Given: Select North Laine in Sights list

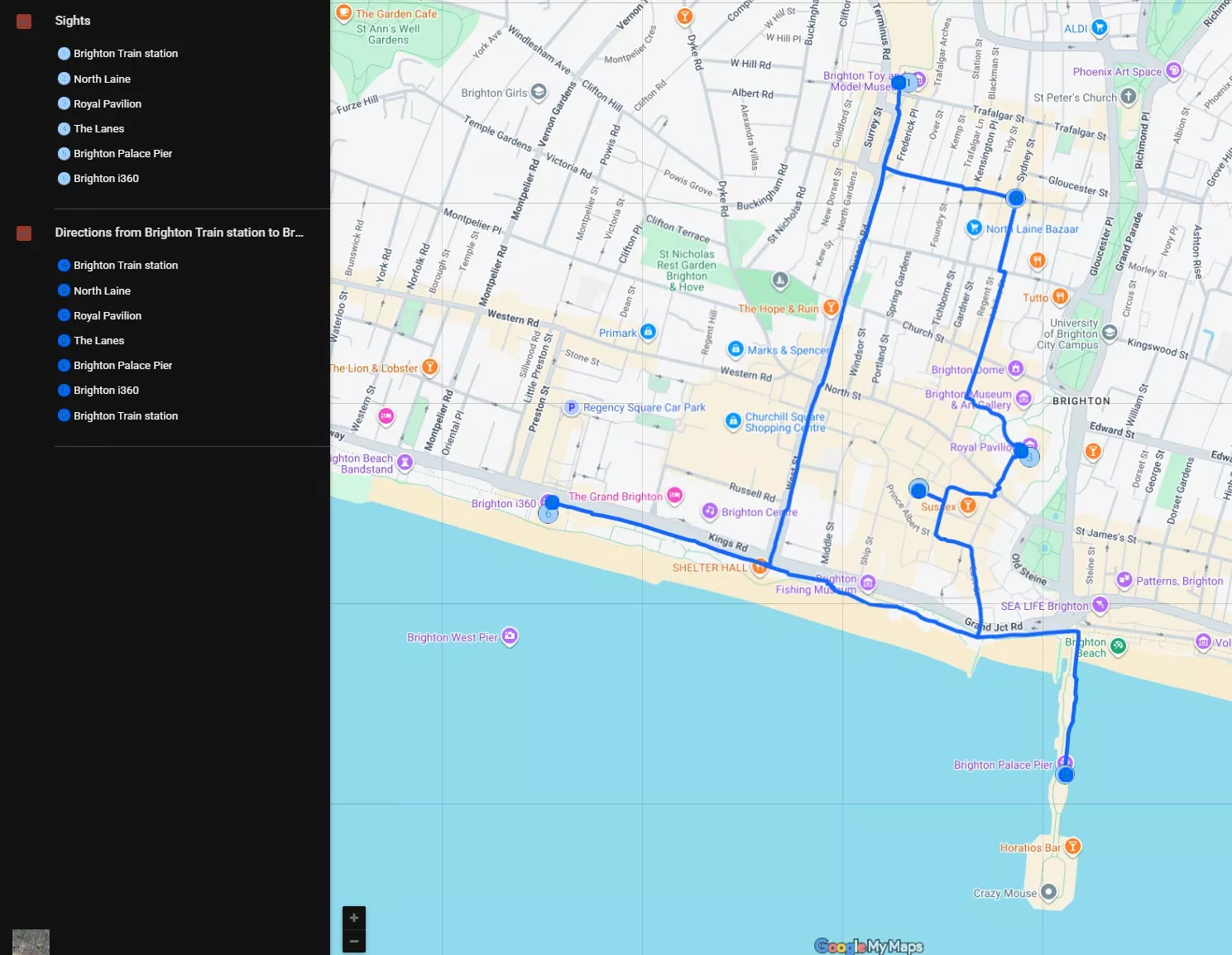Looking at the screenshot, I should click(x=102, y=79).
